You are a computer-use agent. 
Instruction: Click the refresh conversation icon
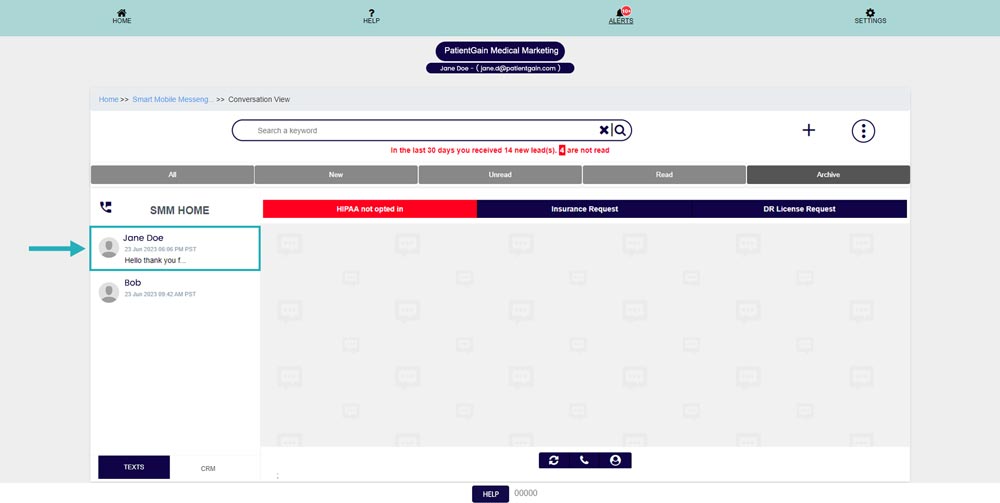pos(554,460)
